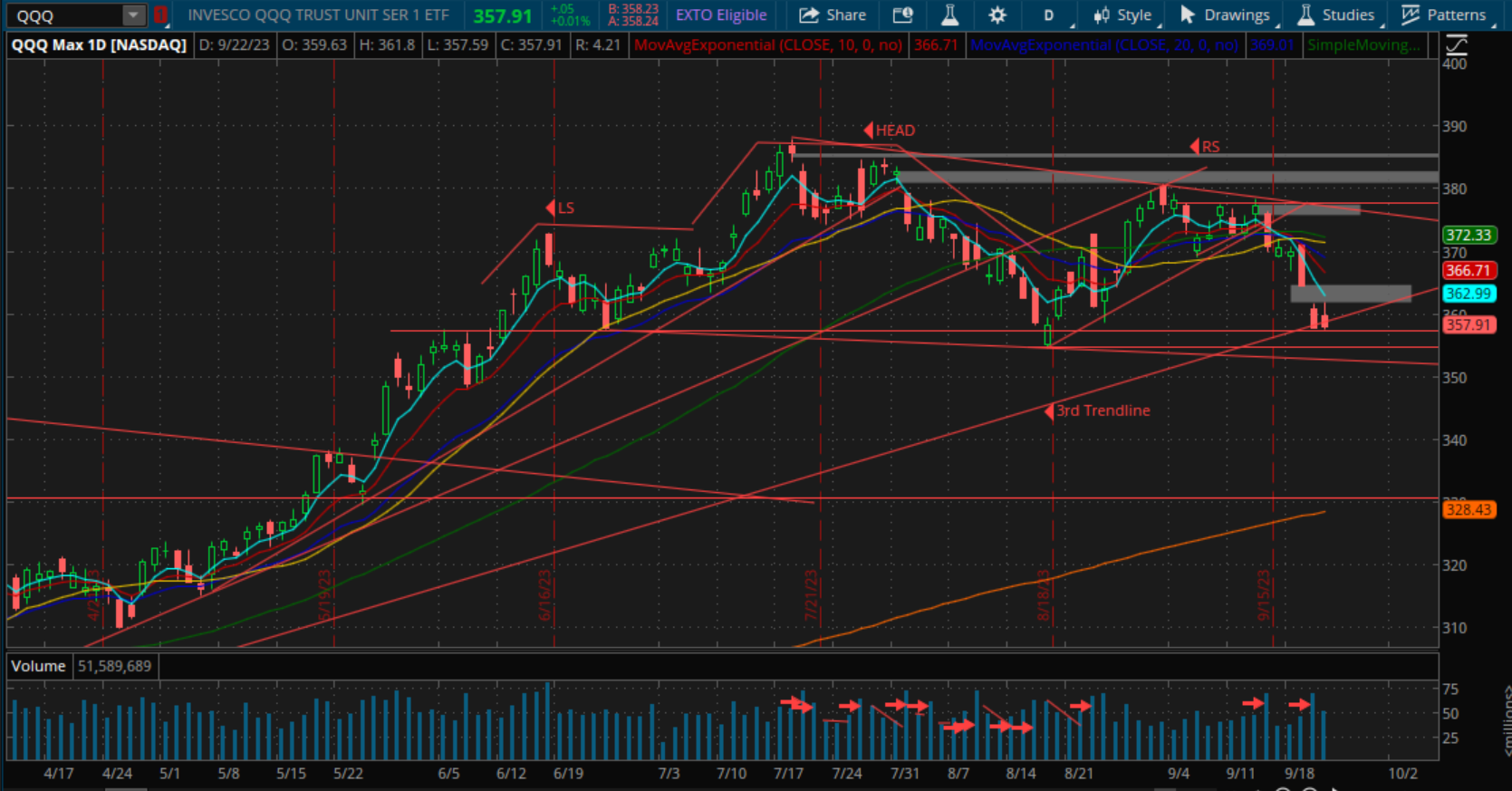This screenshot has width=1512, height=791.
Task: Click the 366.71 study value in header
Action: point(936,44)
